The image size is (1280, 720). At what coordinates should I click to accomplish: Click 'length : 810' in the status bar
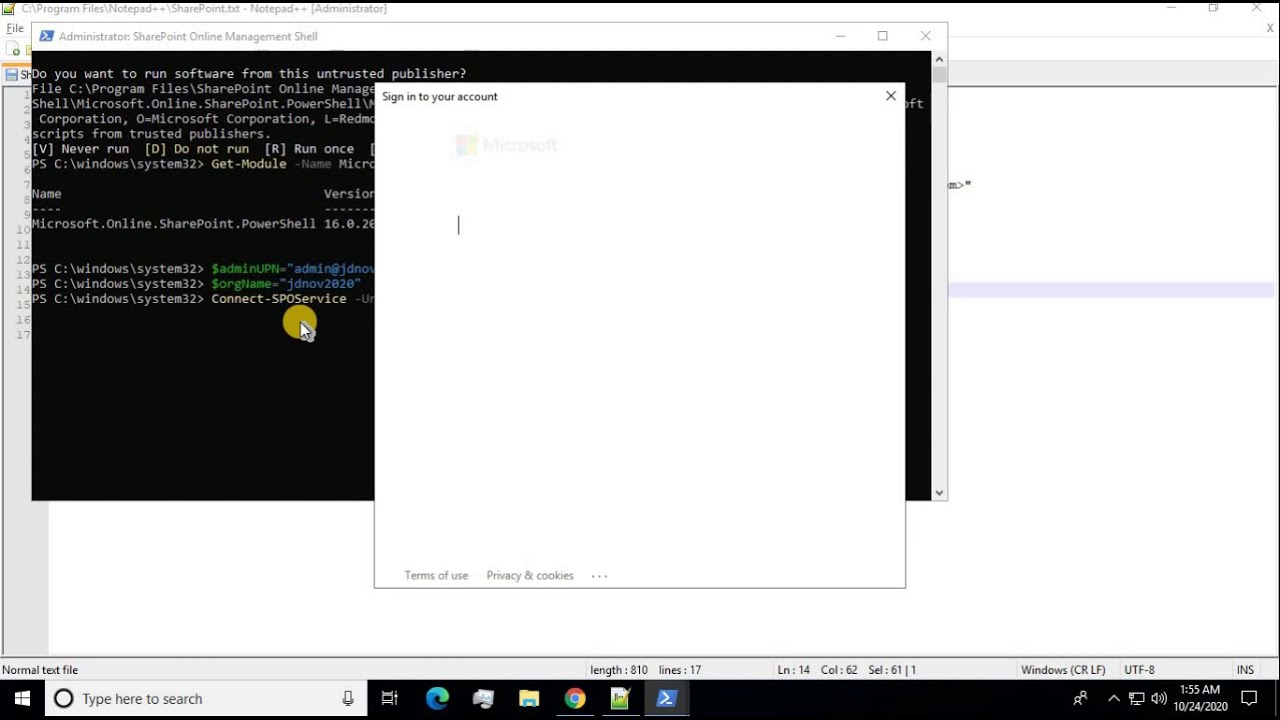coord(619,670)
